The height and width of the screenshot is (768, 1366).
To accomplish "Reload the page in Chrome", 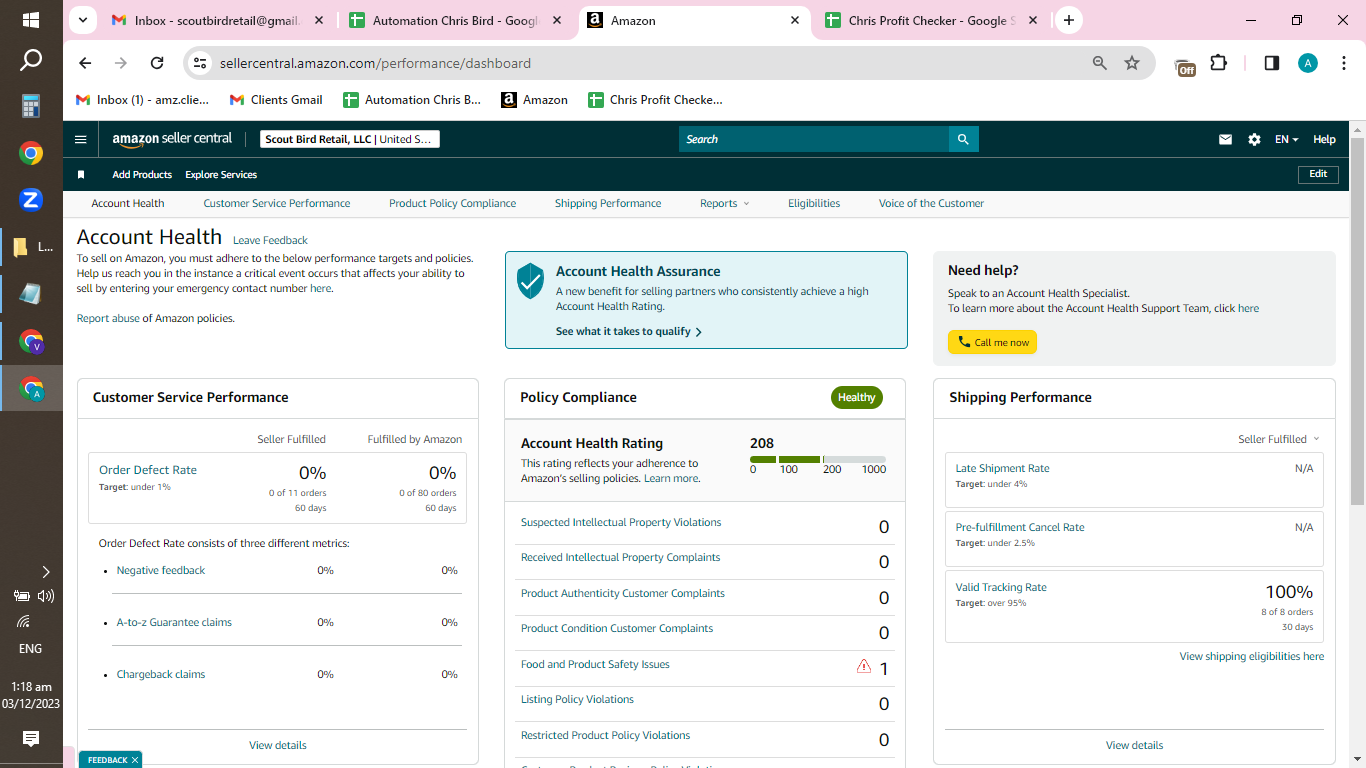I will coord(157,63).
